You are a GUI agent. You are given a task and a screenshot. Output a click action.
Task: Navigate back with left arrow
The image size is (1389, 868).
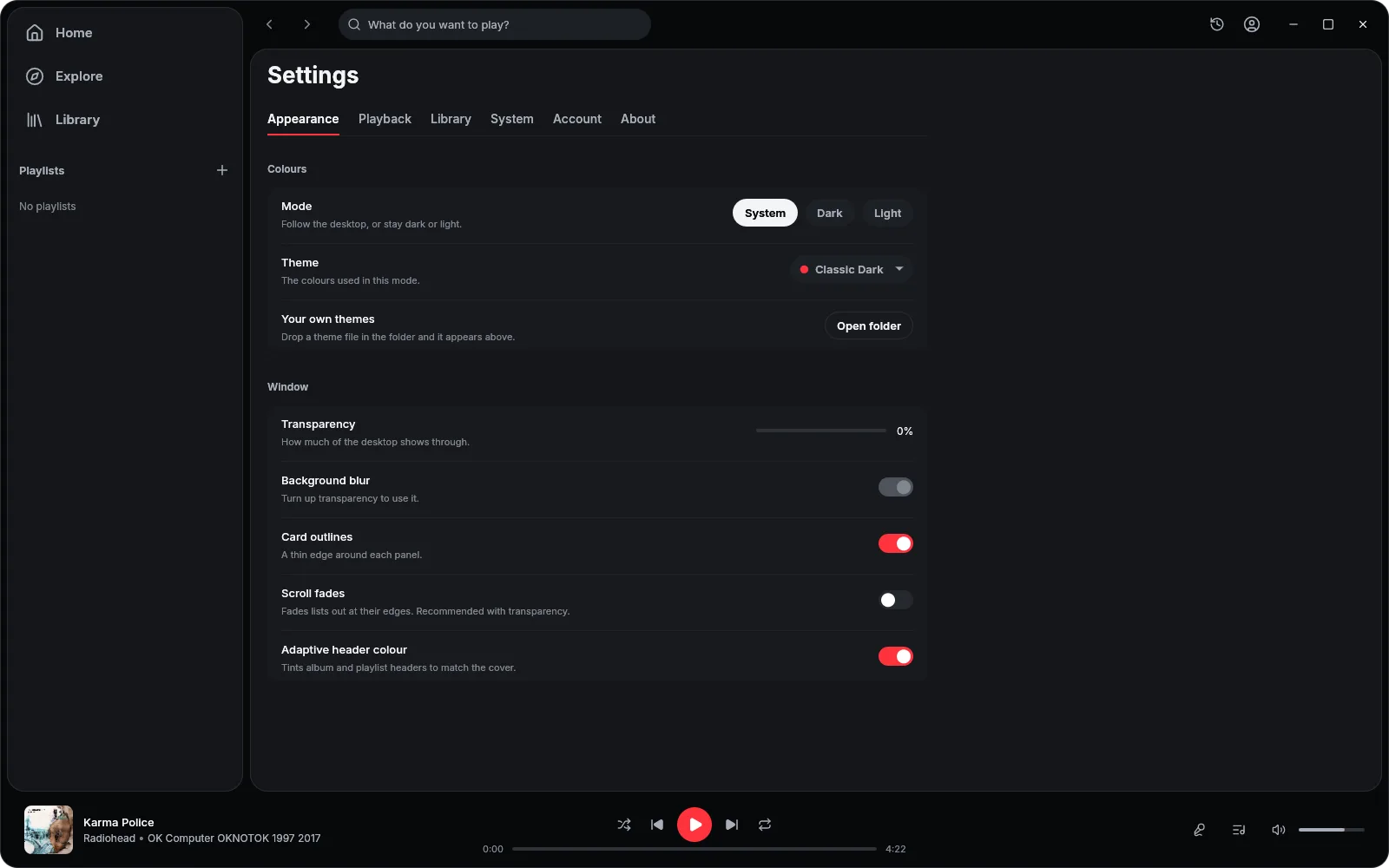pyautogui.click(x=269, y=24)
